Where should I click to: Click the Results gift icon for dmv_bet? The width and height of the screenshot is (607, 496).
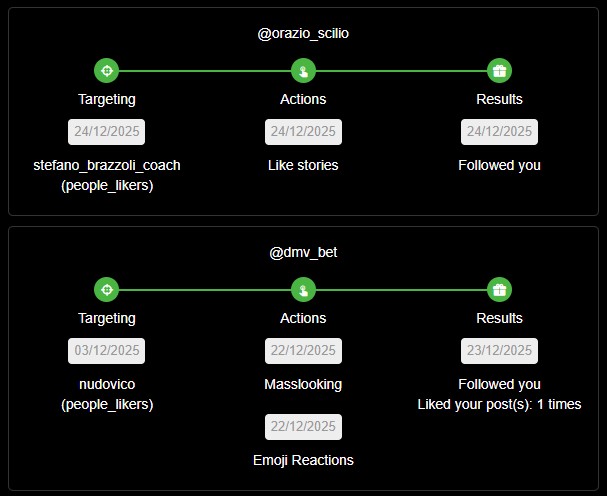tap(499, 289)
